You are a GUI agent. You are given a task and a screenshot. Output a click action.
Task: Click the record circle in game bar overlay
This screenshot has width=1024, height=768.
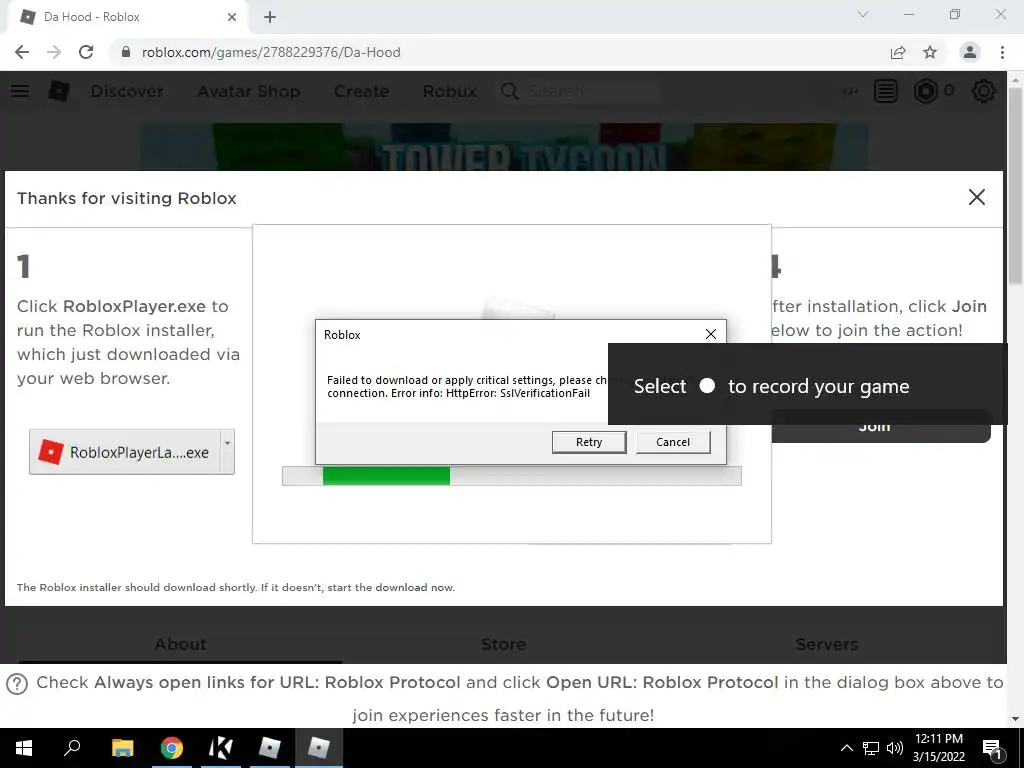pos(707,385)
